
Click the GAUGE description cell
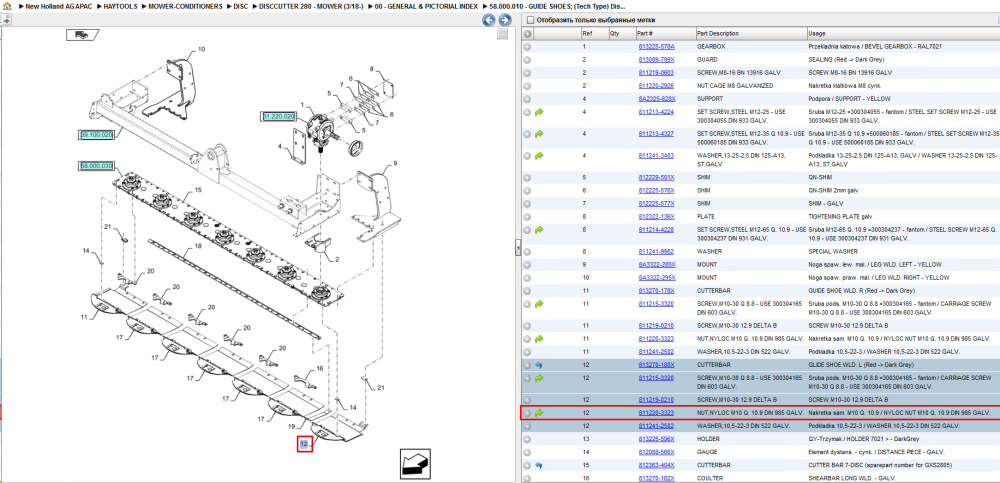pos(750,452)
